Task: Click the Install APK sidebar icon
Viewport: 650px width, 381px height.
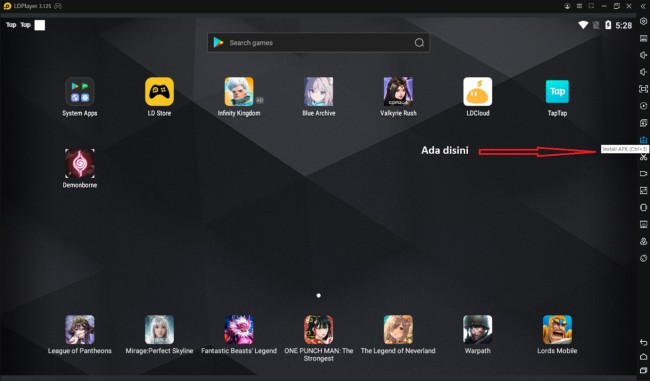Action: [x=643, y=140]
